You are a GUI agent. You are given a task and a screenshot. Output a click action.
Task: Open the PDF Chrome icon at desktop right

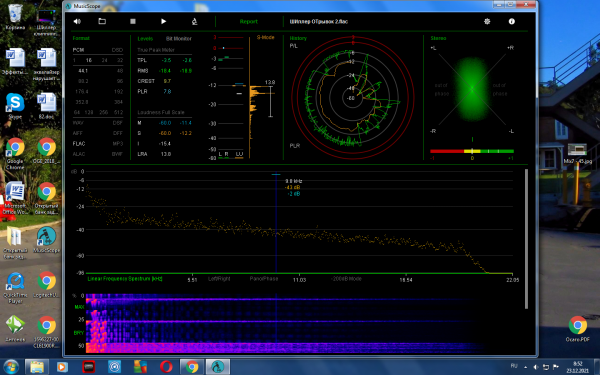tap(577, 329)
